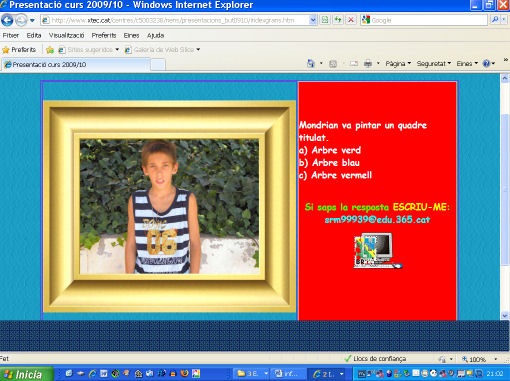Click the srm99939@edu.365.cat email link
The width and height of the screenshot is (510, 381).
tap(377, 220)
